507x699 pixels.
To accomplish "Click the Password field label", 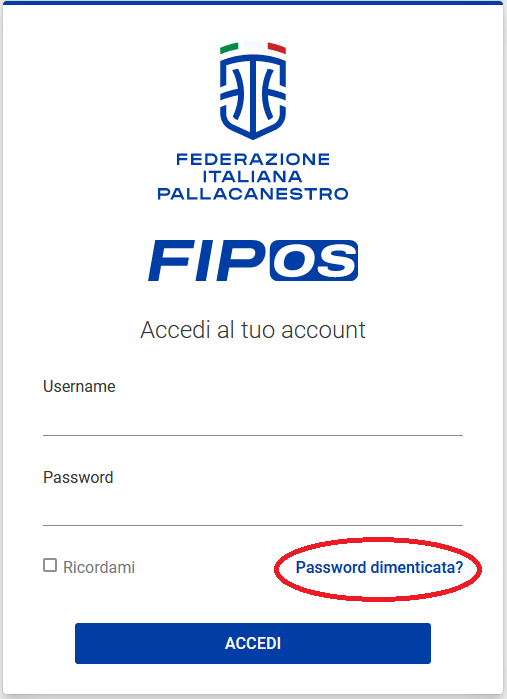I will [78, 477].
